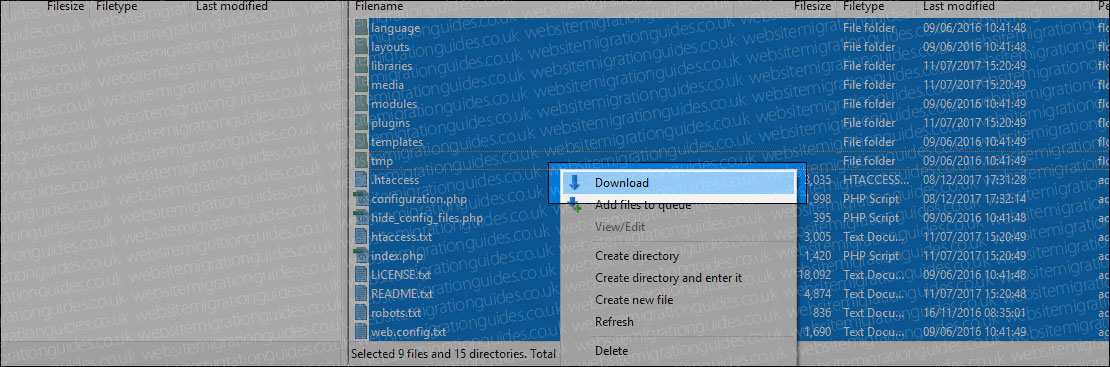Click the blue Download arrow icon
Image resolution: width=1110 pixels, height=367 pixels.
pyautogui.click(x=574, y=182)
